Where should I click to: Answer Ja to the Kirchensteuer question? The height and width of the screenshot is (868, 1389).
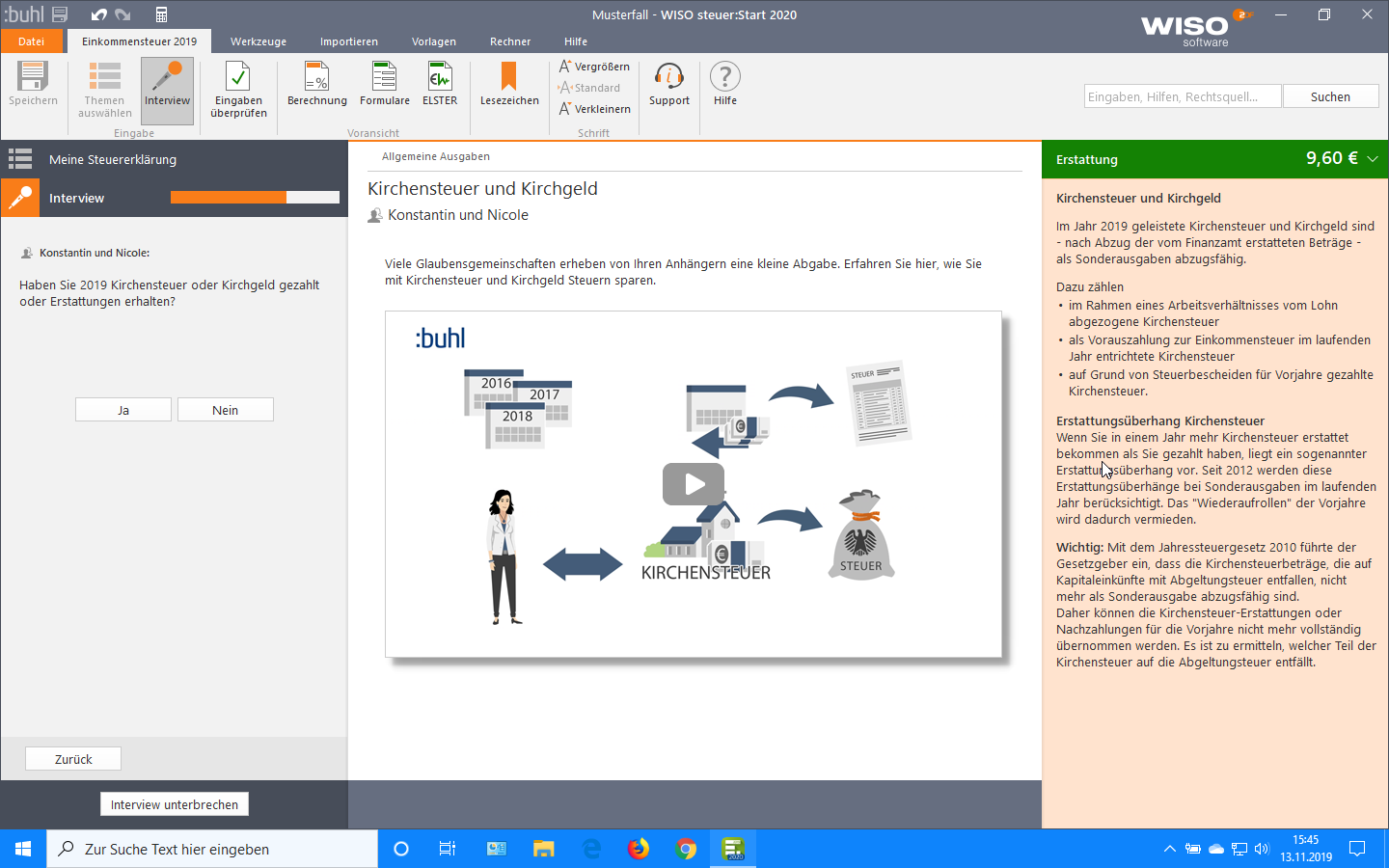point(123,410)
